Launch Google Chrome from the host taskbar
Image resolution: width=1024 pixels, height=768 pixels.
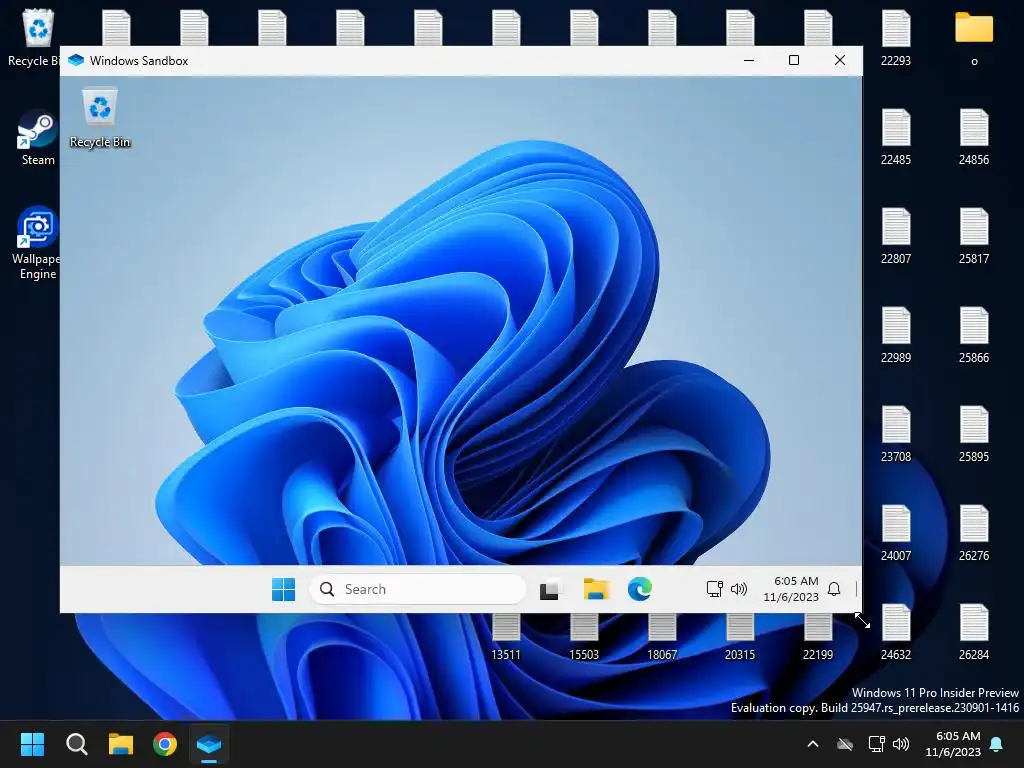pyautogui.click(x=165, y=744)
